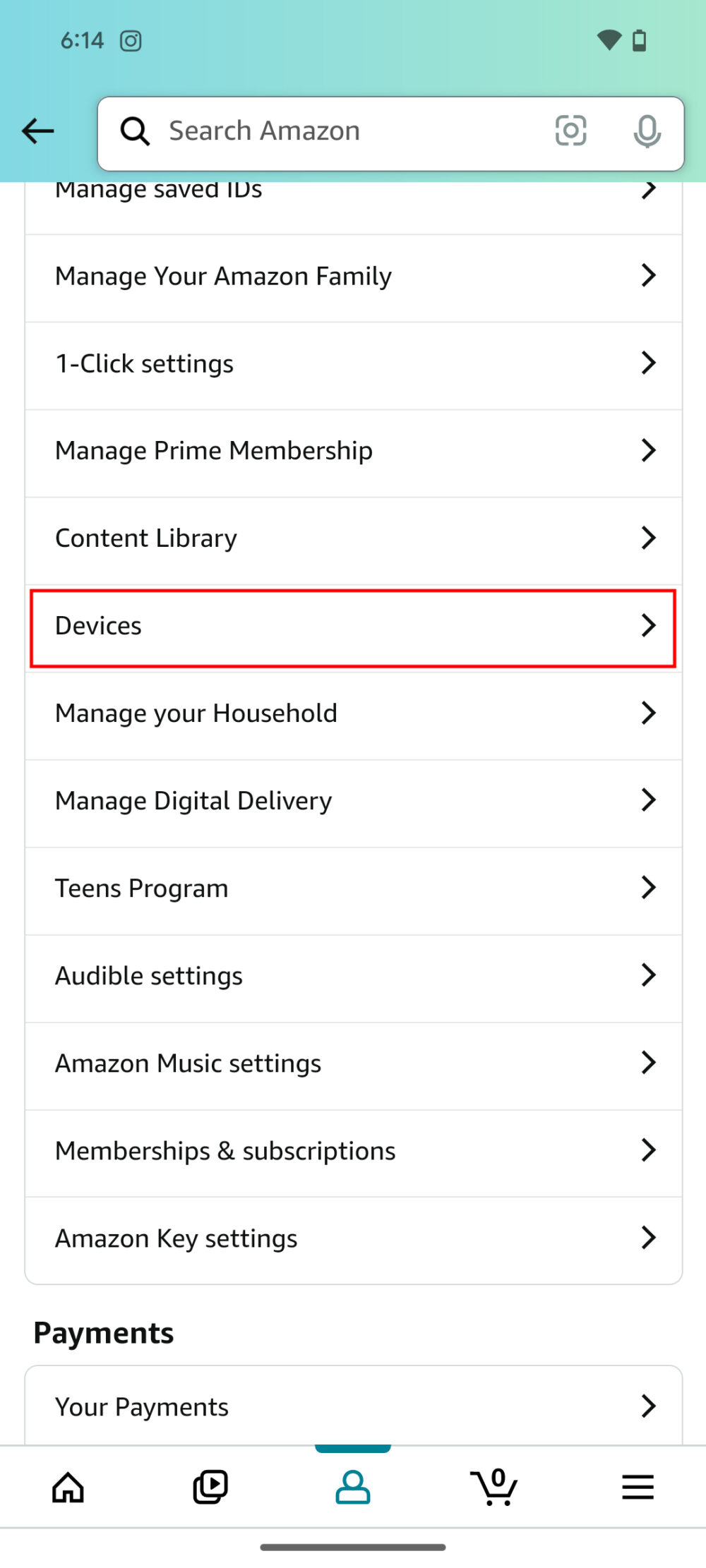Image resolution: width=706 pixels, height=1568 pixels.
Task: Open Manage Your Amazon Family
Action: coord(353,276)
